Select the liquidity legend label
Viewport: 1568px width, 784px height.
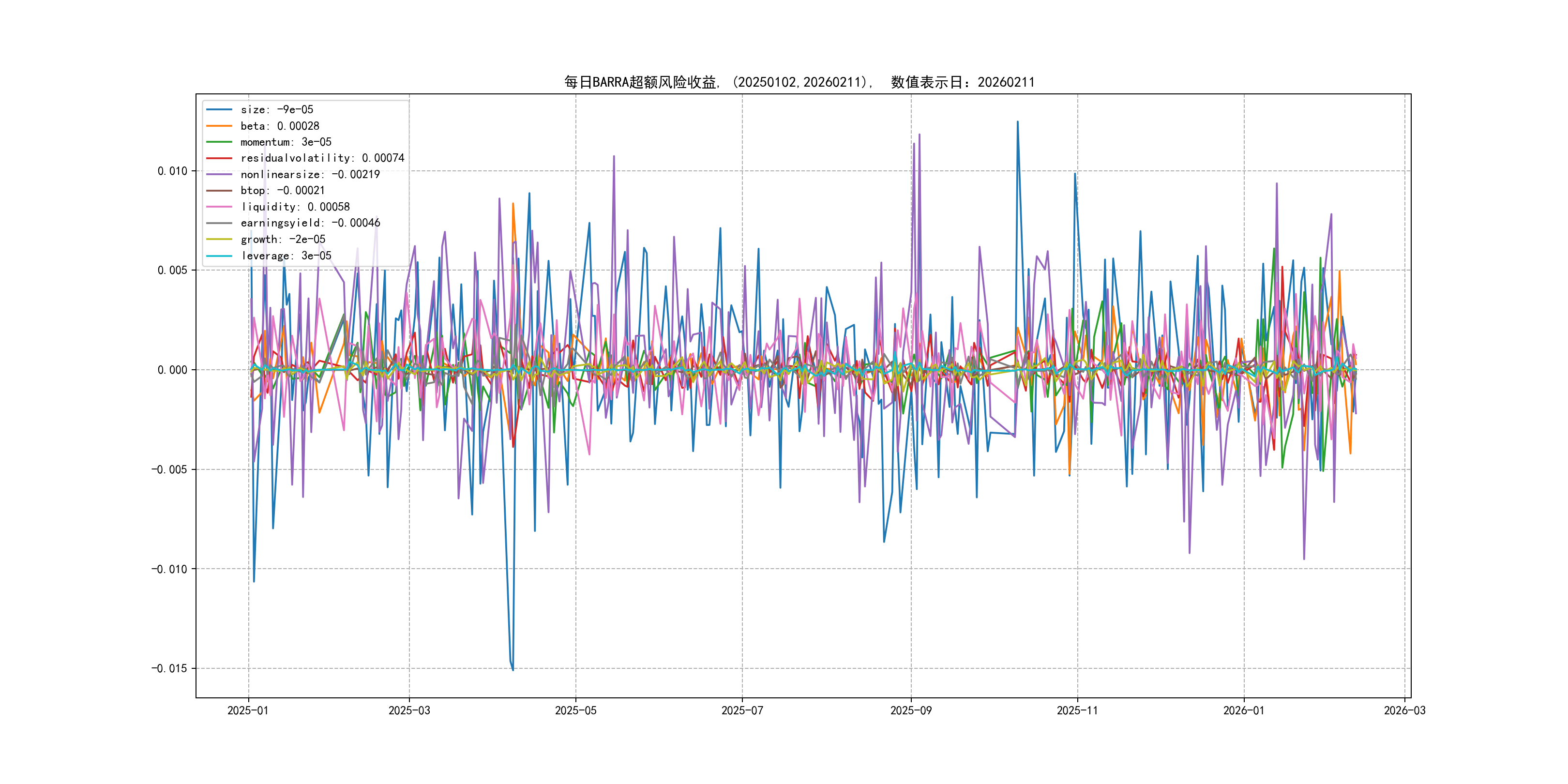click(x=295, y=207)
